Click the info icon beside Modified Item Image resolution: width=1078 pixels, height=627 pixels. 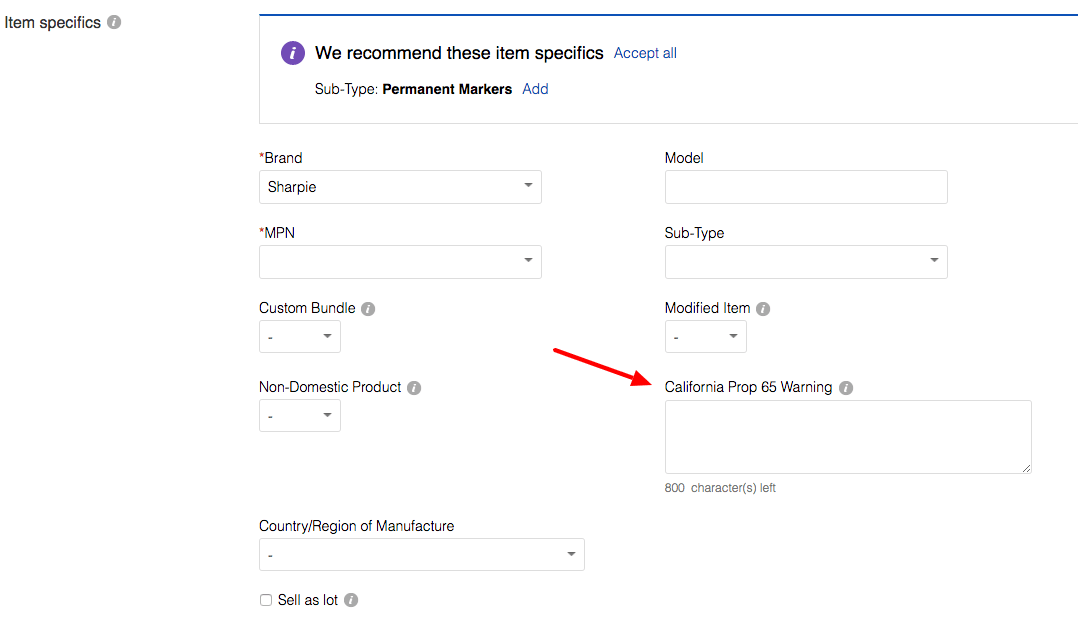coord(763,308)
